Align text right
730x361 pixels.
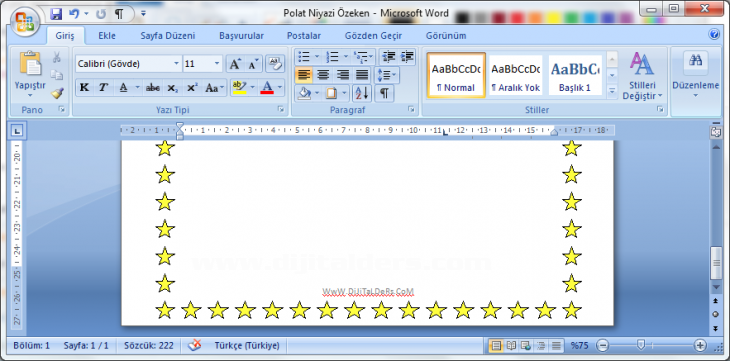pyautogui.click(x=343, y=75)
